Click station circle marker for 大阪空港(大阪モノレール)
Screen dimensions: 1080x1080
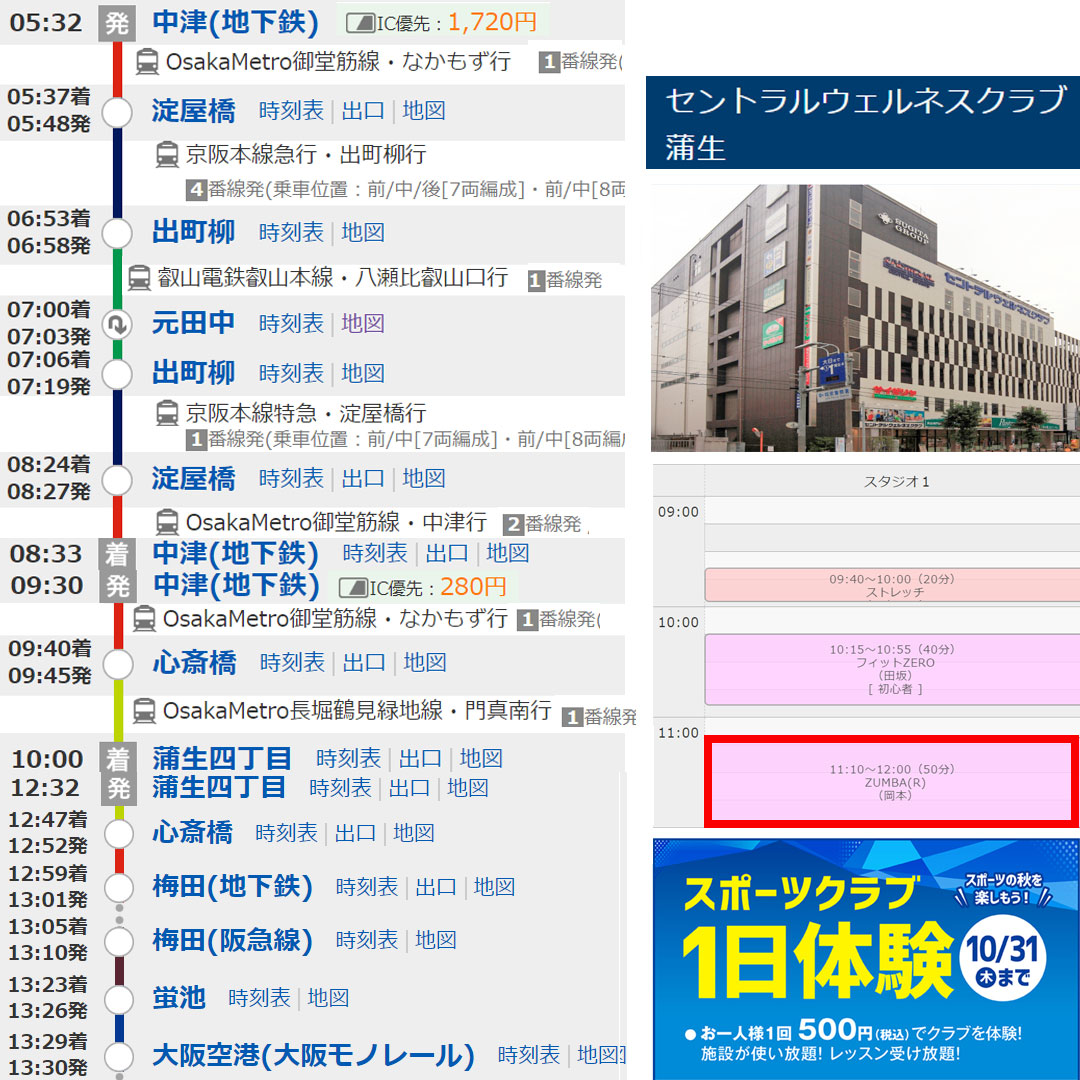pos(118,1056)
